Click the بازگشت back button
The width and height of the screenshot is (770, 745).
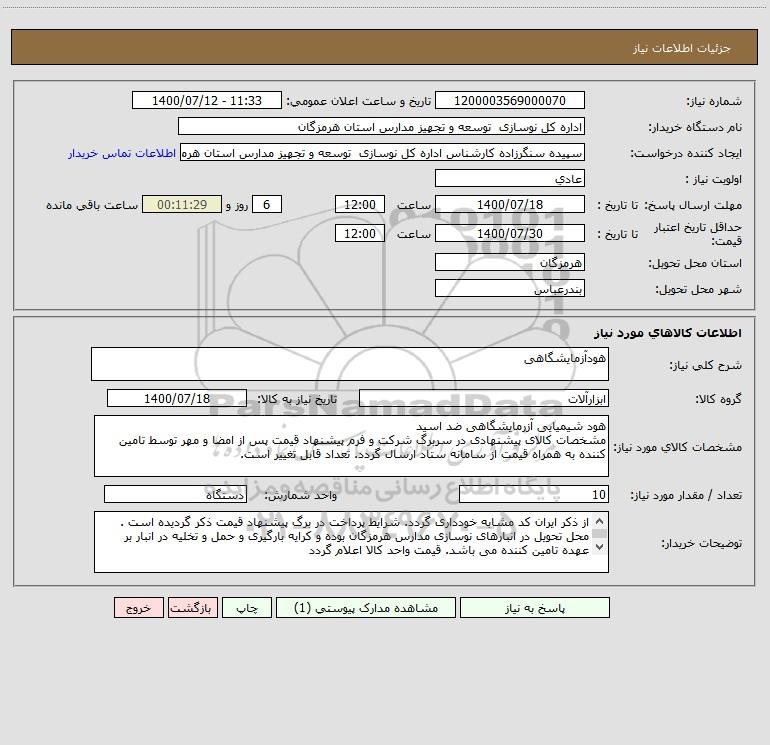tap(192, 607)
